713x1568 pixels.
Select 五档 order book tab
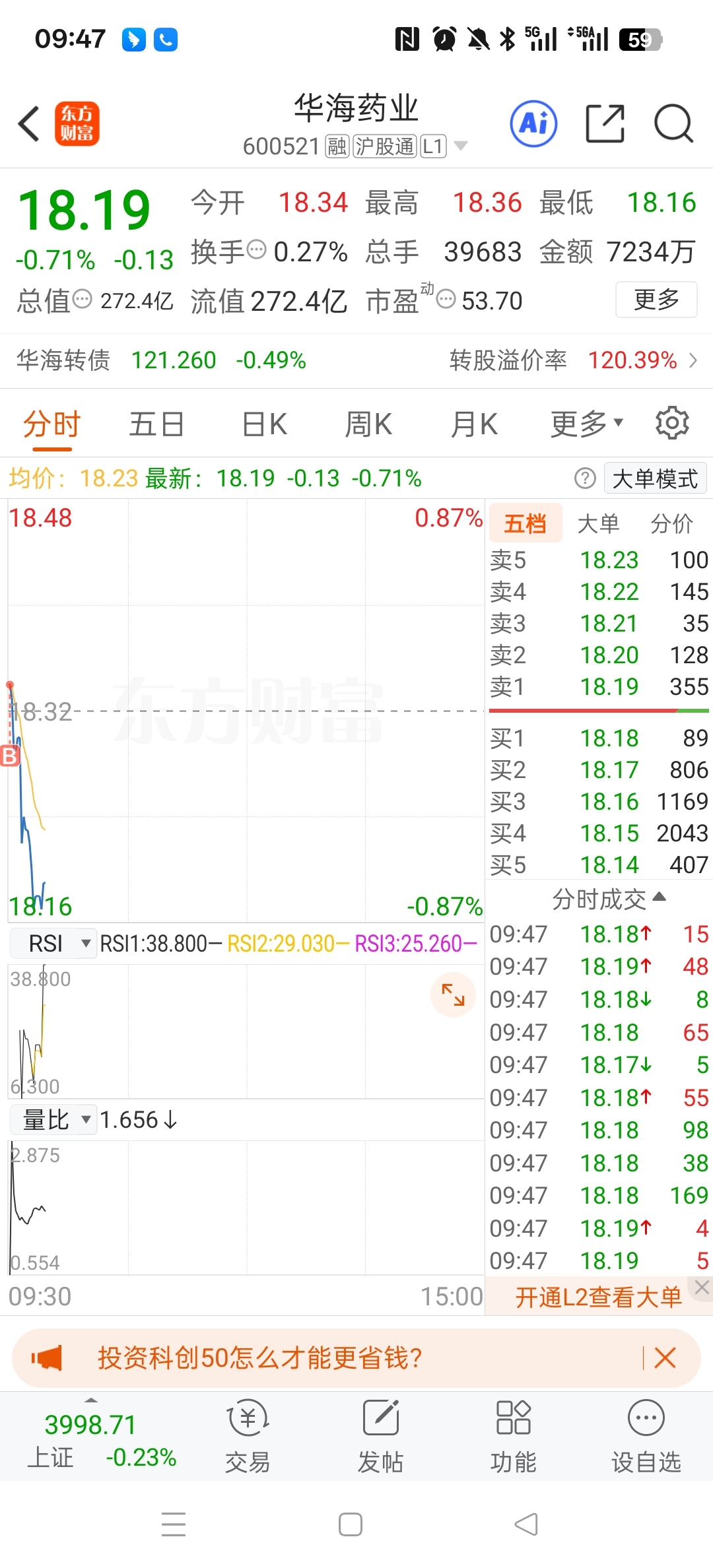pyautogui.click(x=526, y=523)
